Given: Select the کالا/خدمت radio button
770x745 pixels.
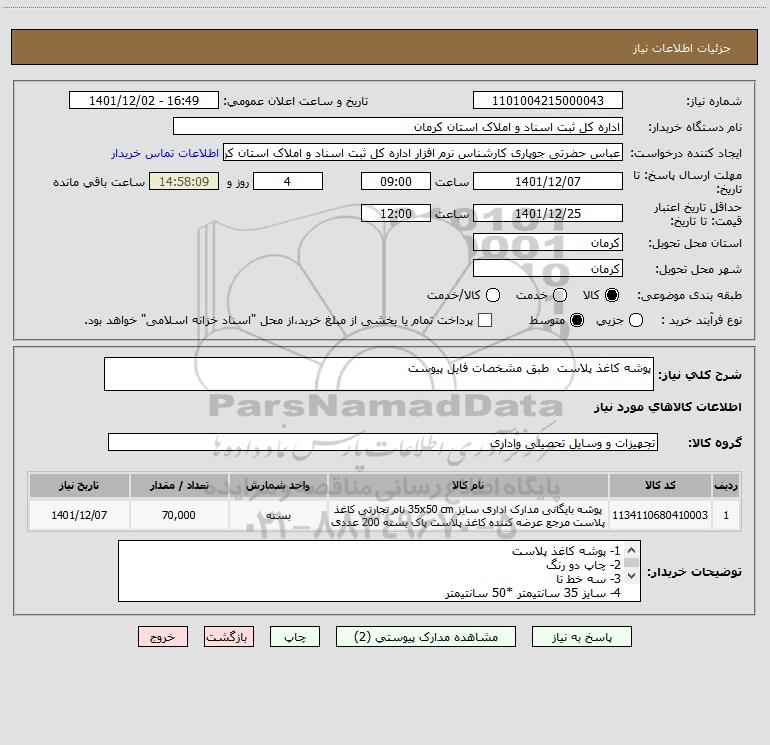Looking at the screenshot, I should tap(493, 295).
